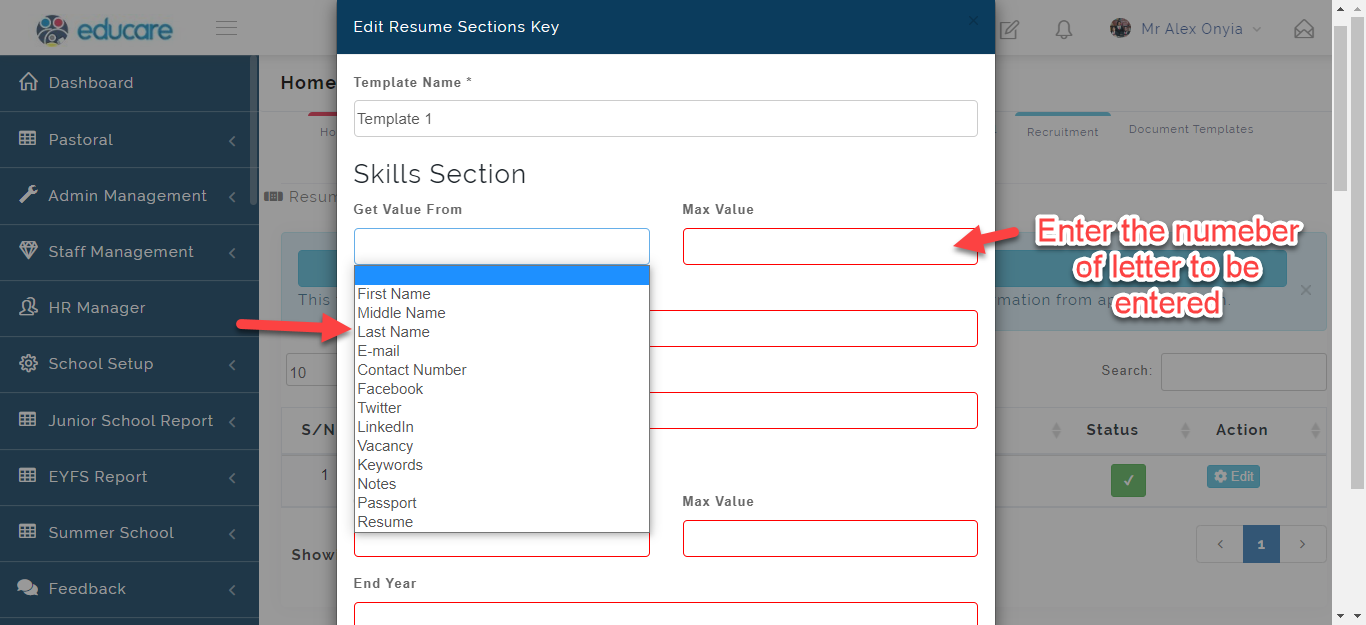Click the Template Name input field
Image resolution: width=1366 pixels, height=625 pixels.
point(665,118)
